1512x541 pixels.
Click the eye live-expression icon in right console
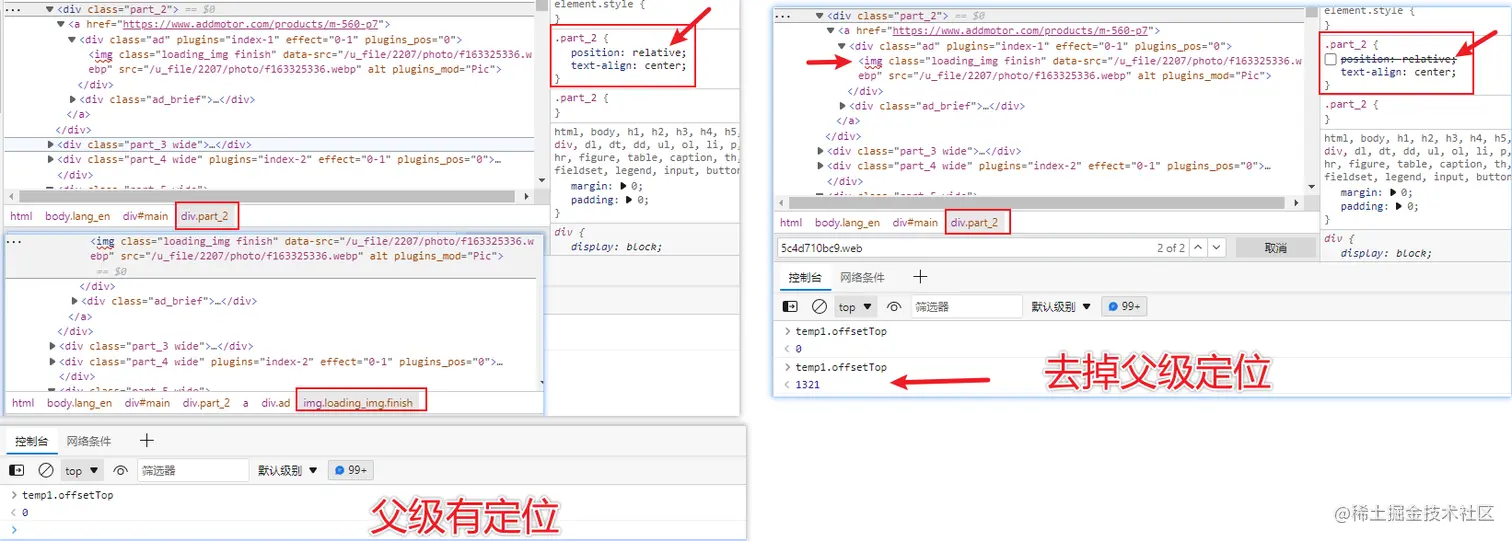pyautogui.click(x=894, y=307)
